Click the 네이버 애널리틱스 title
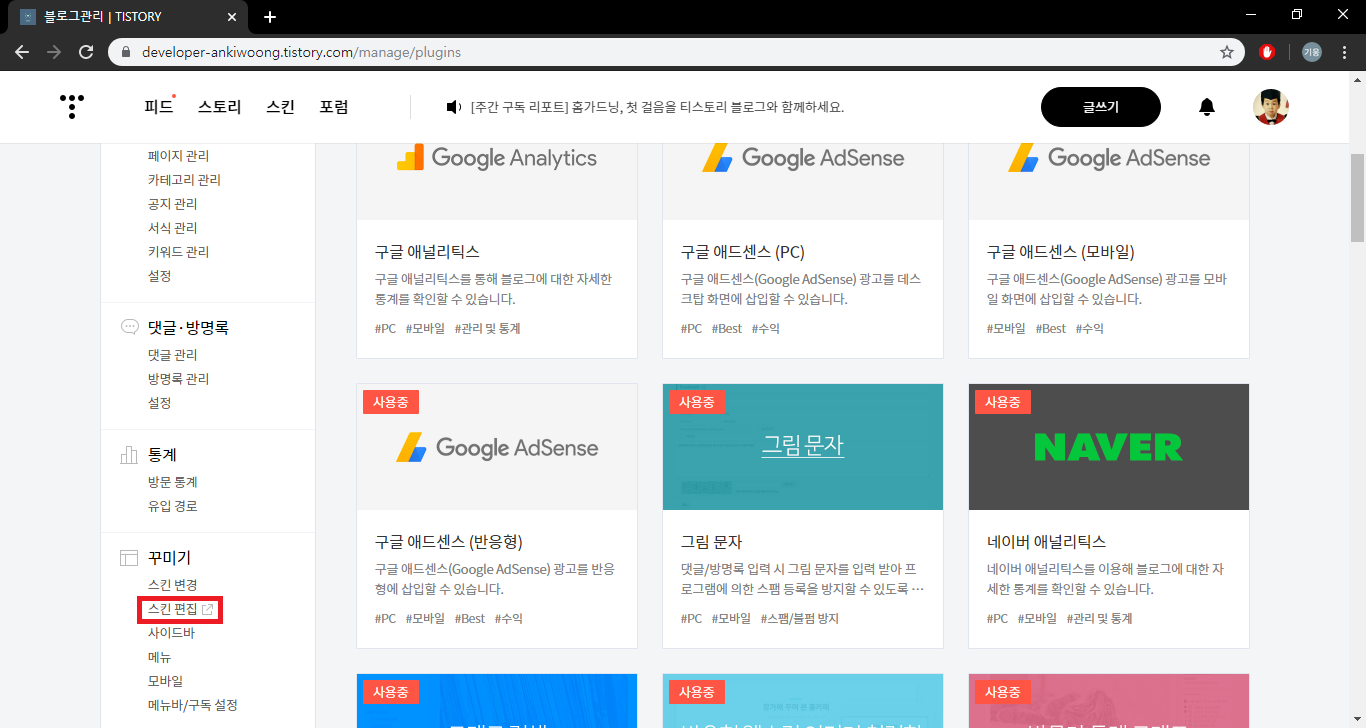Viewport: 1366px width, 728px height. point(1046,542)
